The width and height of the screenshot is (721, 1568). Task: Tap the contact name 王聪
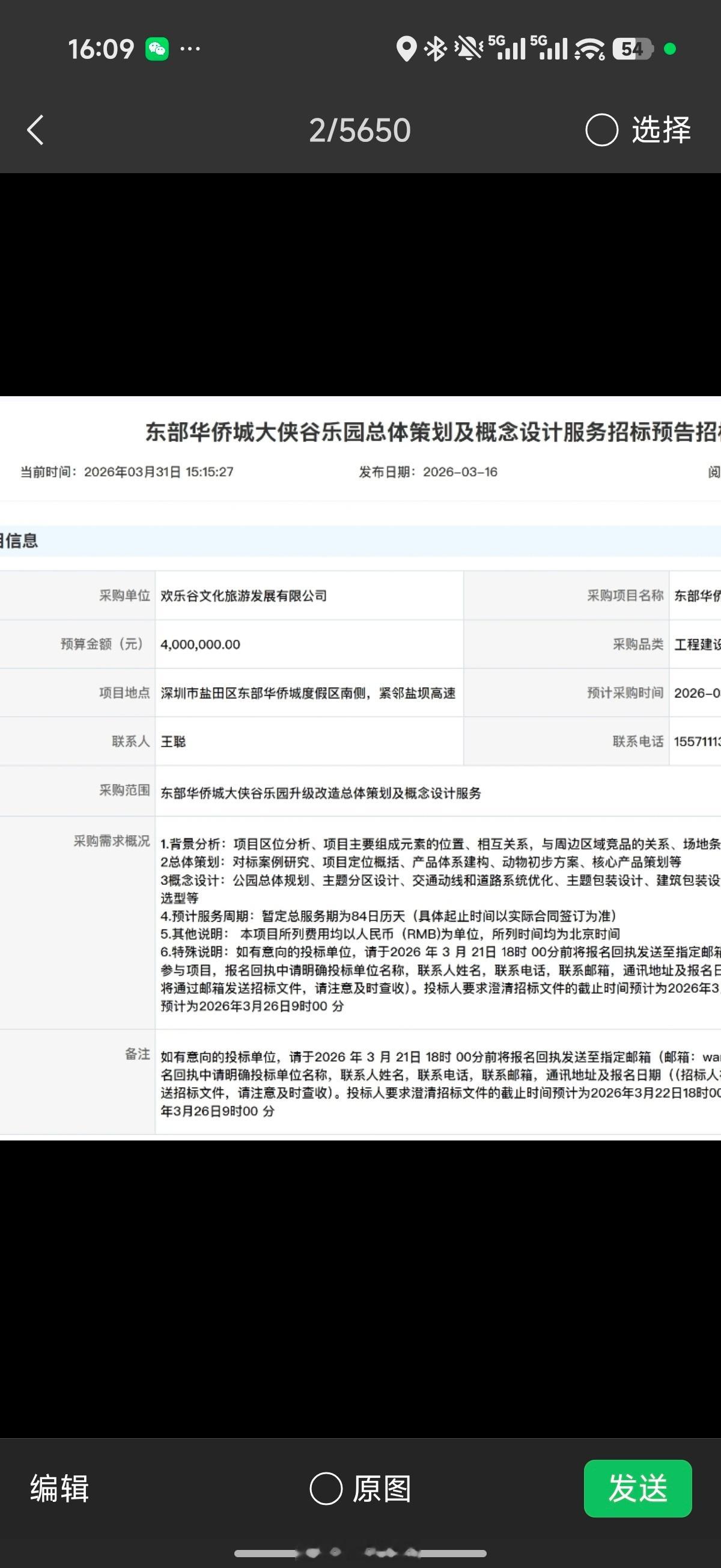(173, 741)
